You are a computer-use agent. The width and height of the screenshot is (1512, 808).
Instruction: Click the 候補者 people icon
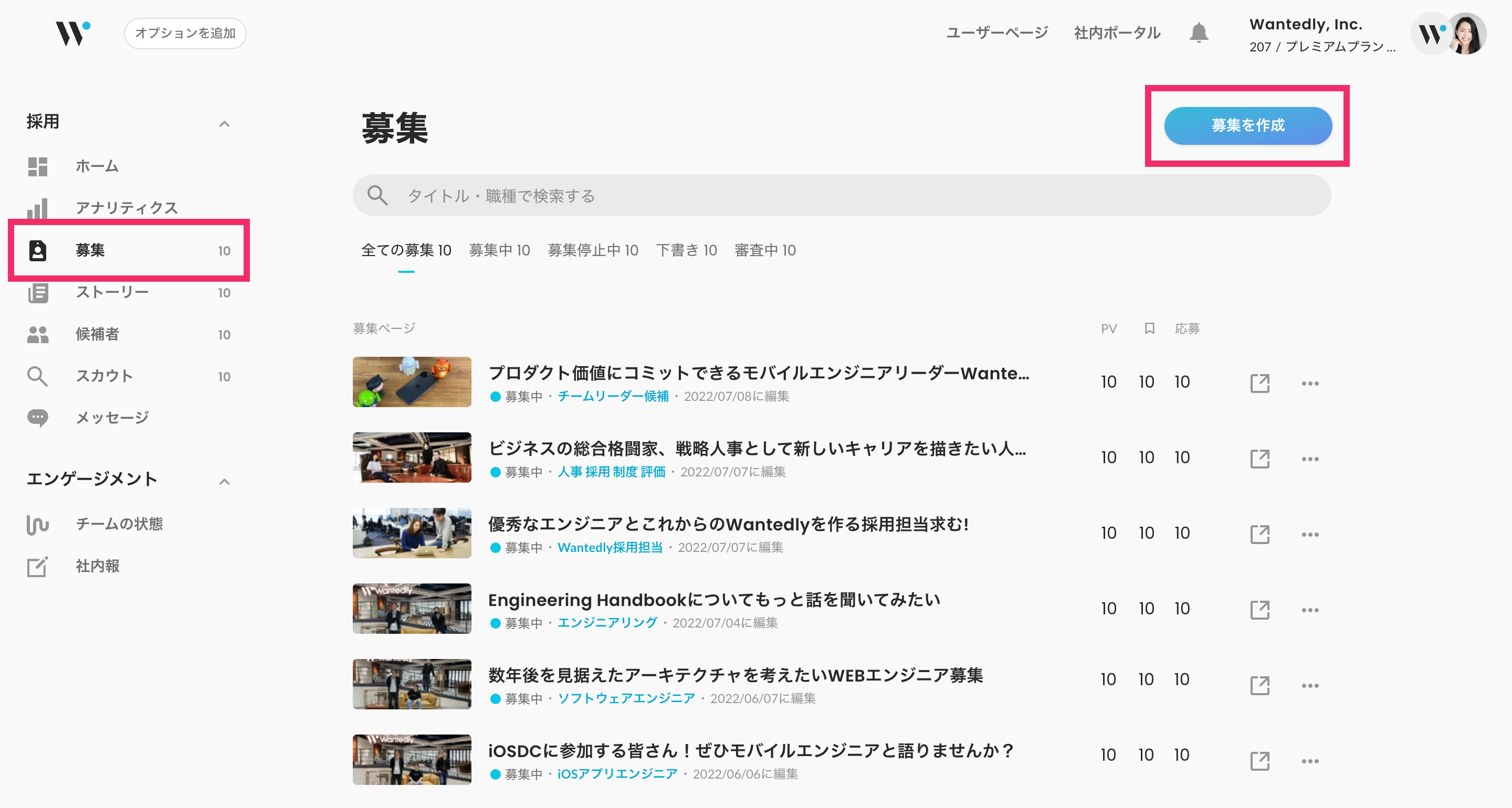point(38,334)
